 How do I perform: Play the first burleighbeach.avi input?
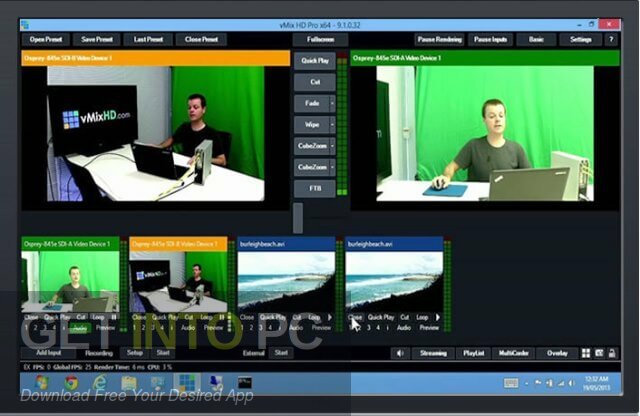click(329, 317)
